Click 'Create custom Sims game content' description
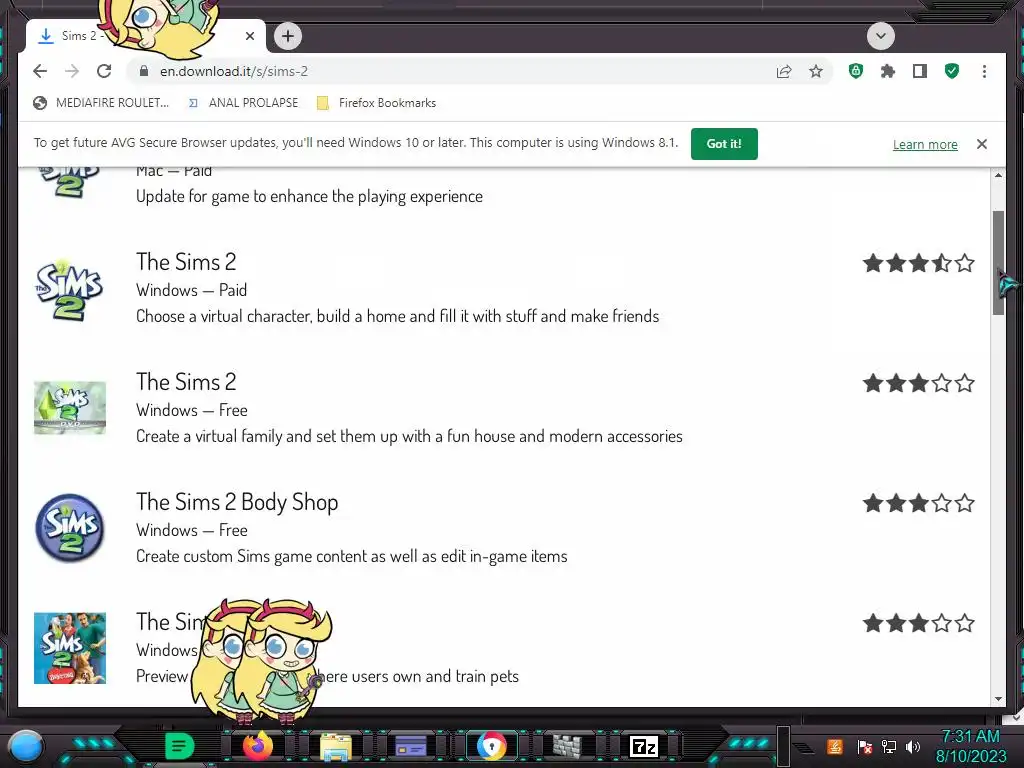This screenshot has width=1024, height=768. tap(352, 556)
